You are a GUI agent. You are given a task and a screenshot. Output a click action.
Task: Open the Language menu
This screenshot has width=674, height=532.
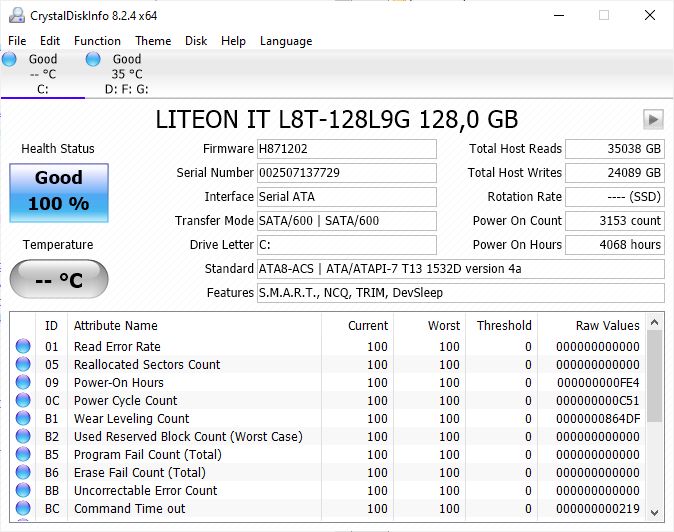286,41
